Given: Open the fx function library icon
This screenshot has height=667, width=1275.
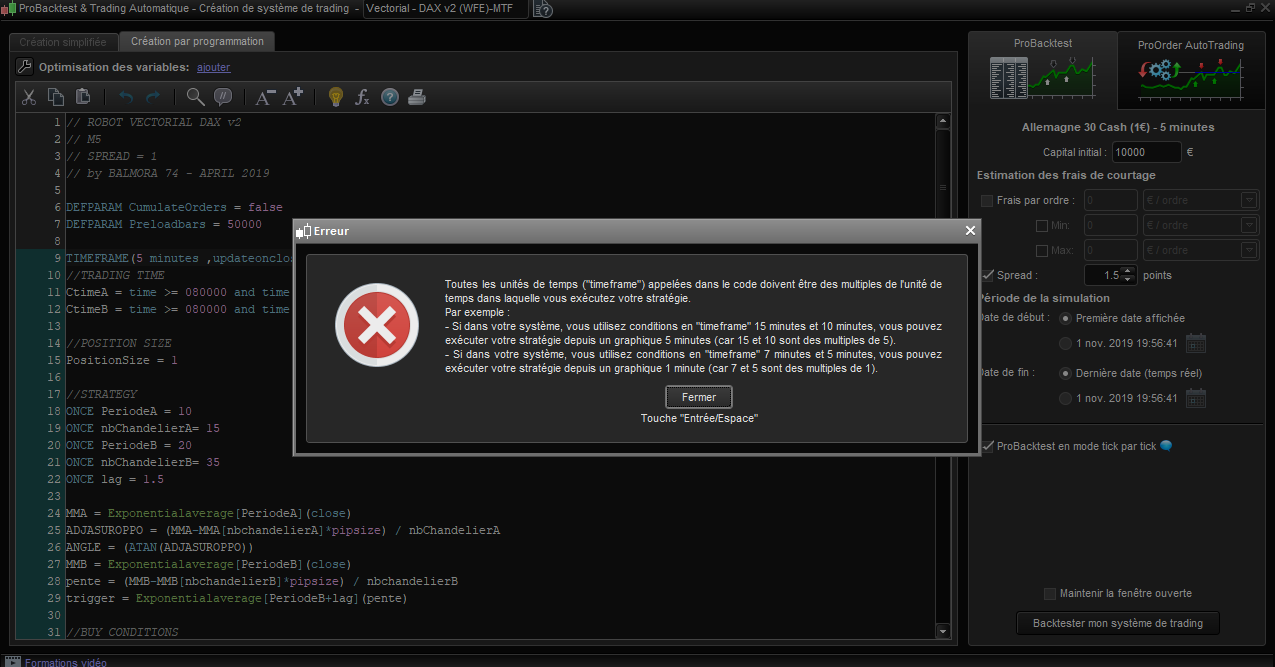Looking at the screenshot, I should click(363, 97).
